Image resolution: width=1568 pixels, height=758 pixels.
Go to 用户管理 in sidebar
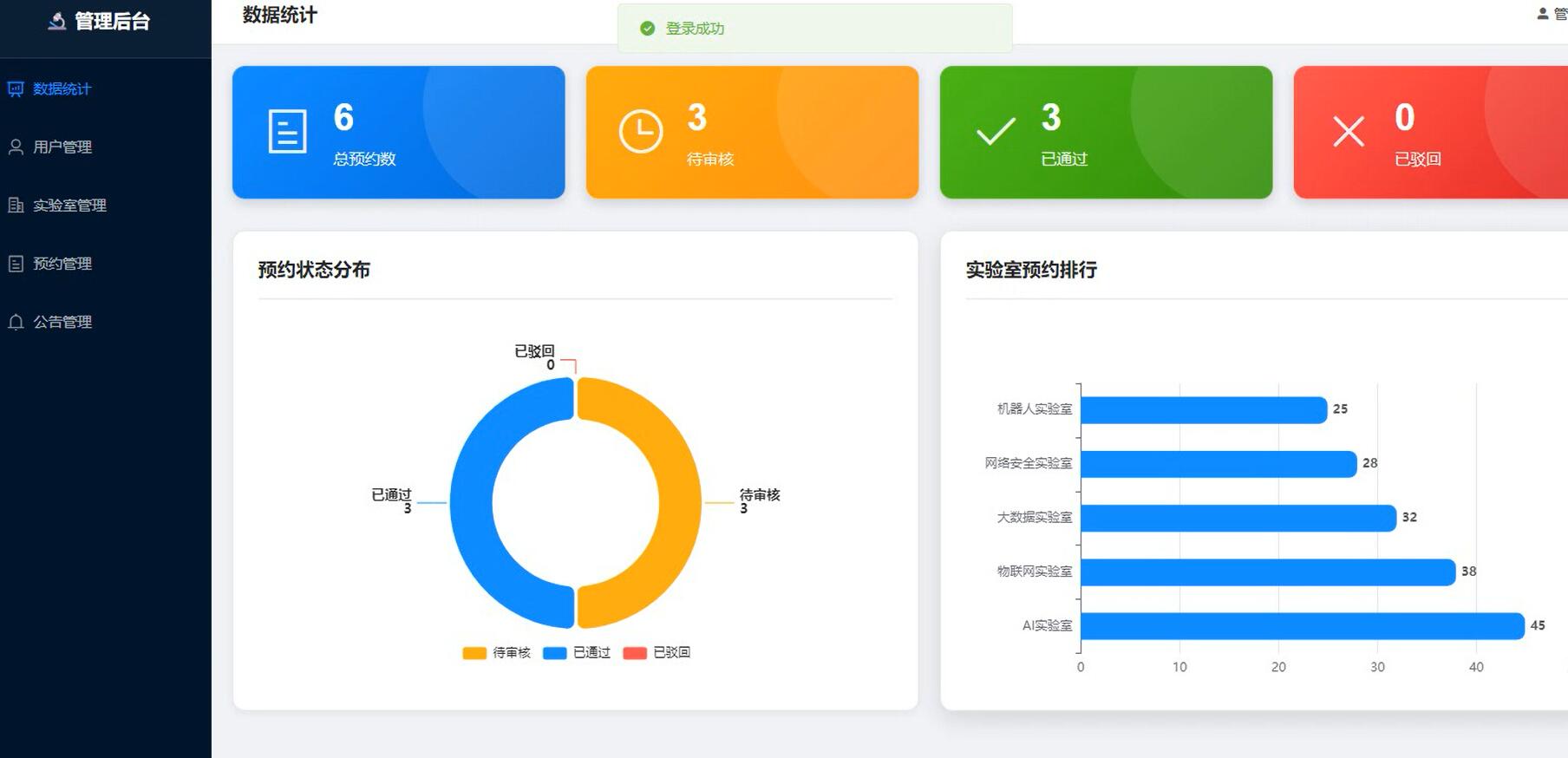tap(106, 147)
